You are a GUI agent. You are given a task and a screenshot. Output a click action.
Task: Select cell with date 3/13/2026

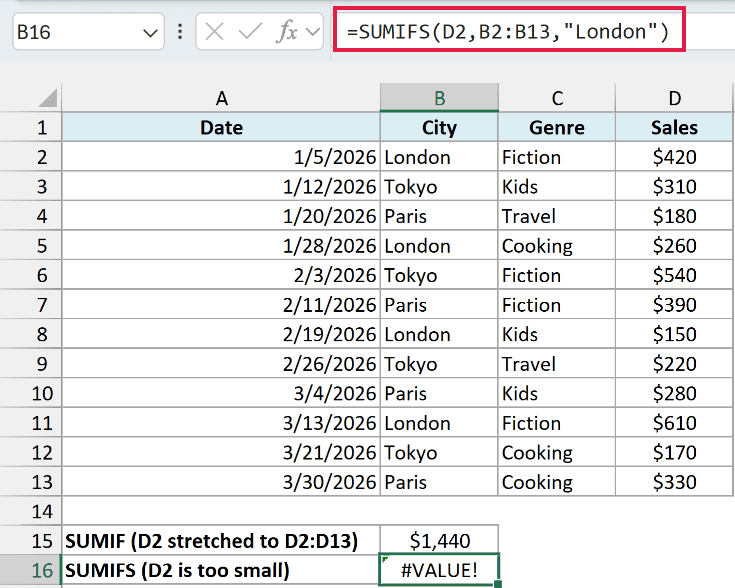coord(221,423)
